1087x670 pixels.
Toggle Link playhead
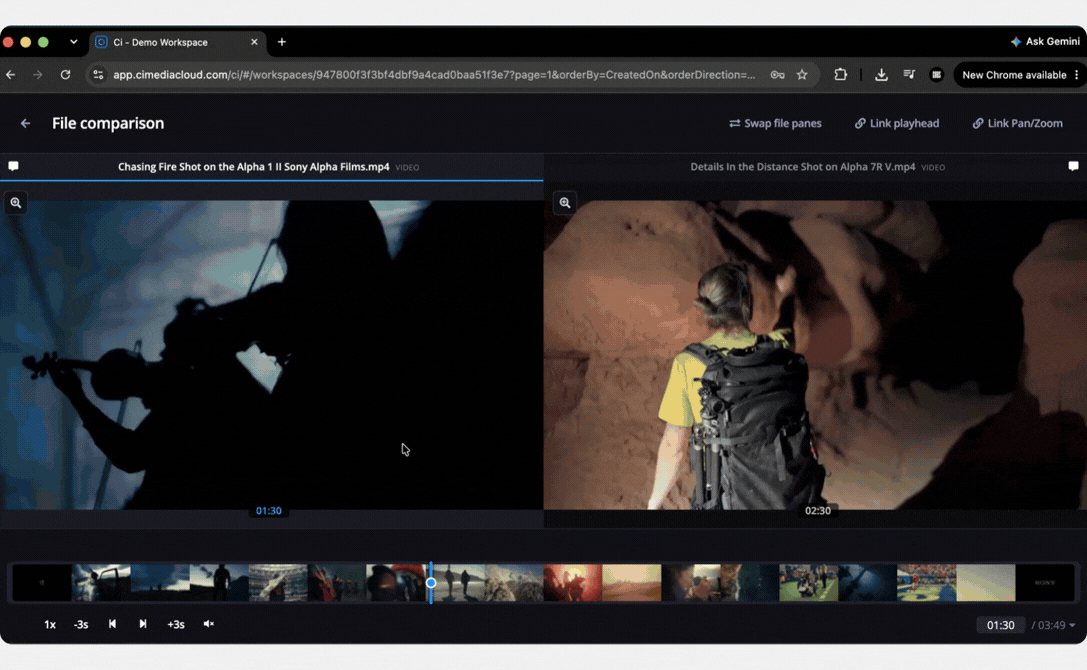pos(896,123)
